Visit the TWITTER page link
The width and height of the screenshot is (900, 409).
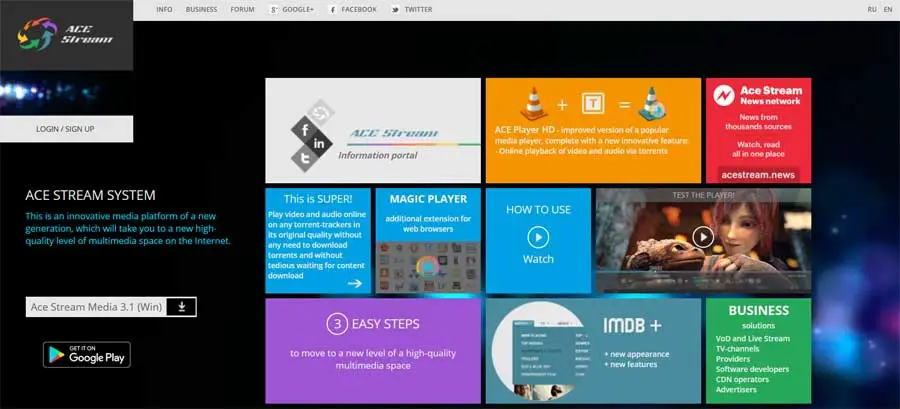tap(418, 10)
